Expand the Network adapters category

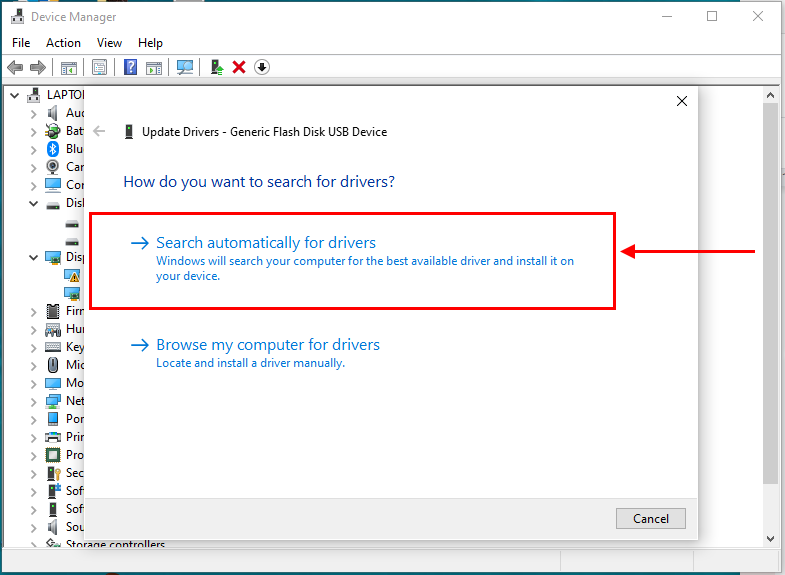tap(34, 402)
